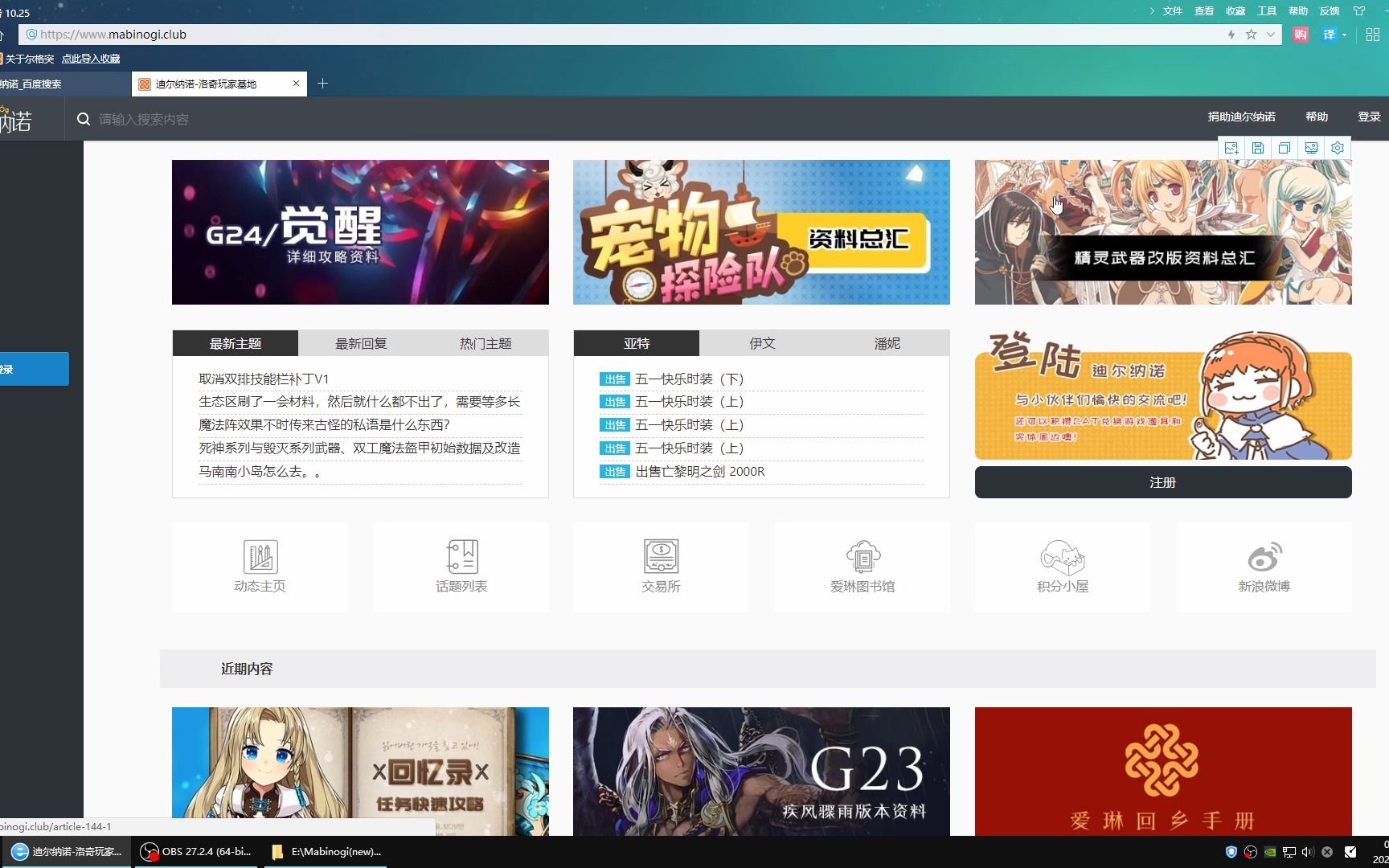Open a new browser tab
Viewport: 1389px width, 868px height.
[x=322, y=84]
